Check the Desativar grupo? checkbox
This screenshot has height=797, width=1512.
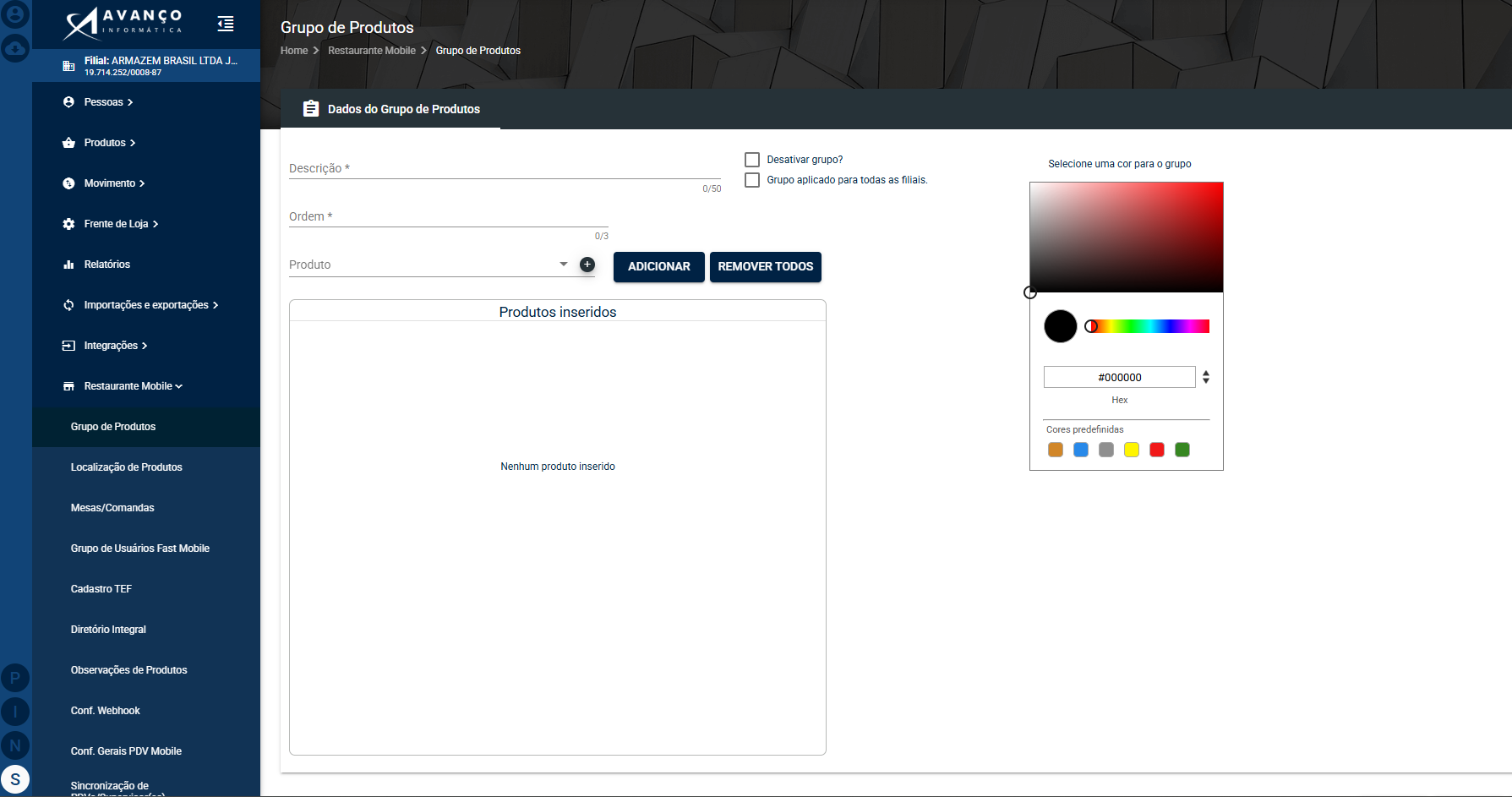click(x=752, y=160)
